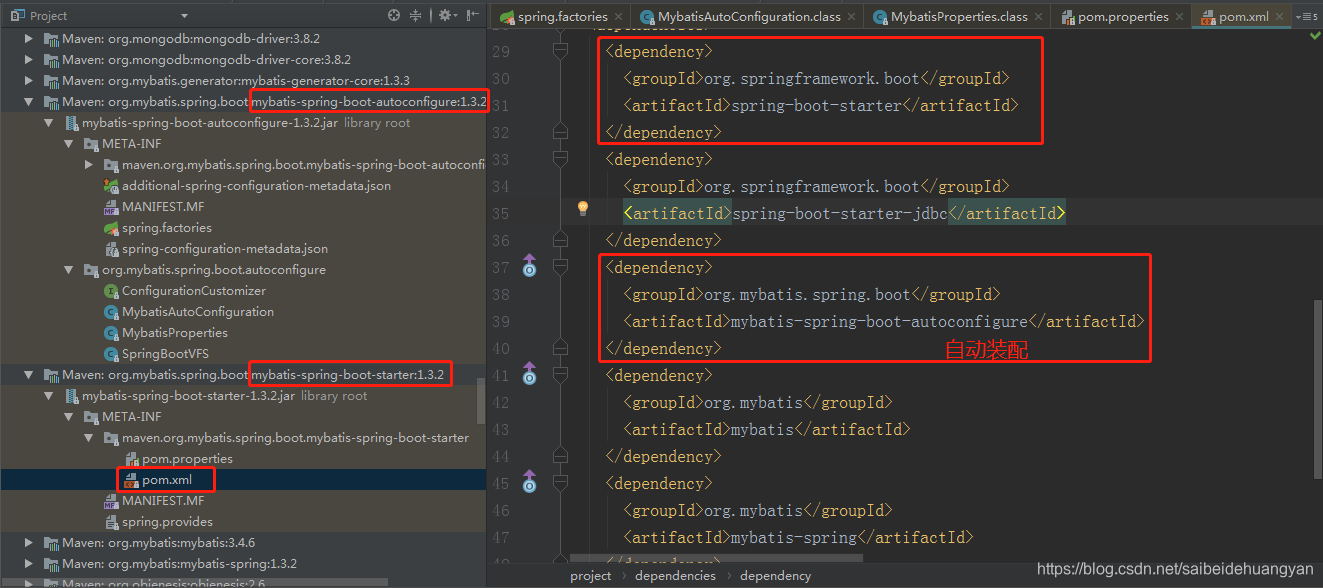The image size is (1323, 588).
Task: Collapse mybatis-spring-boot-autoconfigure-1.3.2.jar node
Action: (49, 123)
